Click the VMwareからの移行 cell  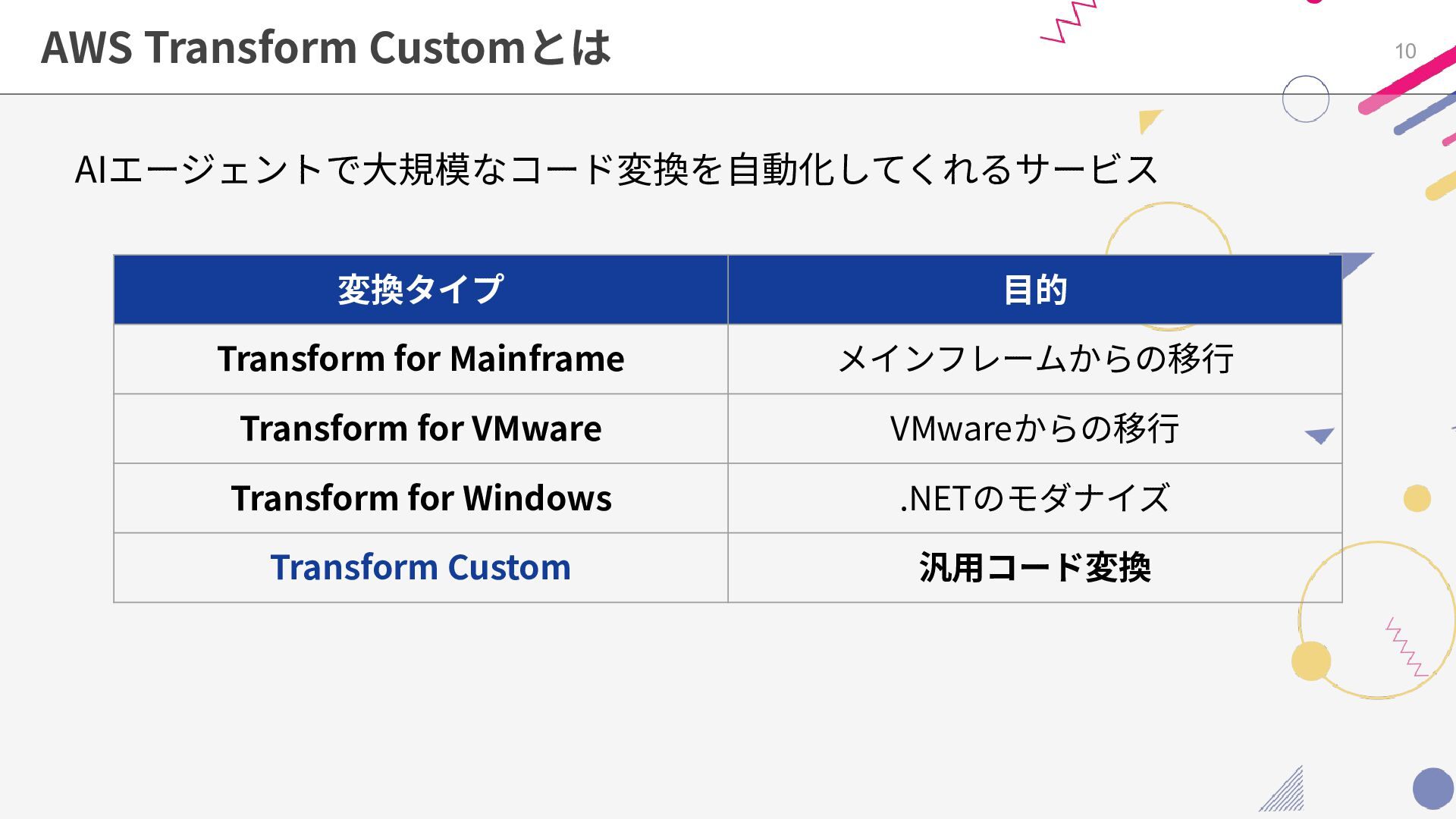coord(1034,428)
